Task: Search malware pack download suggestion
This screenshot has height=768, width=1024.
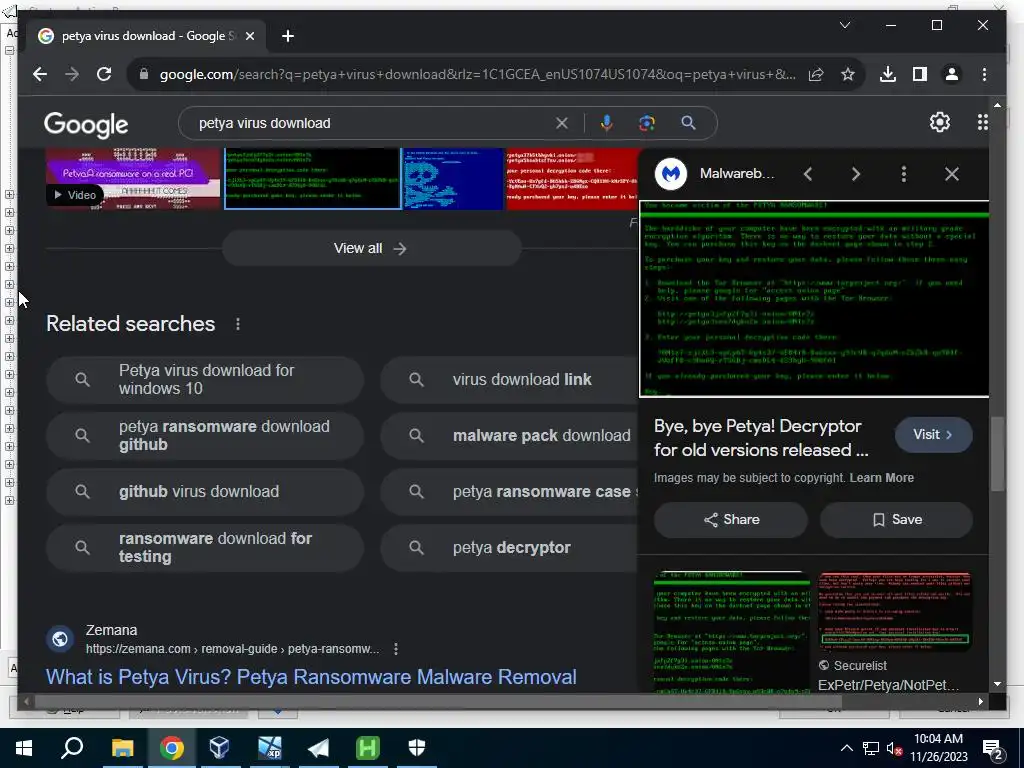Action: (x=509, y=436)
